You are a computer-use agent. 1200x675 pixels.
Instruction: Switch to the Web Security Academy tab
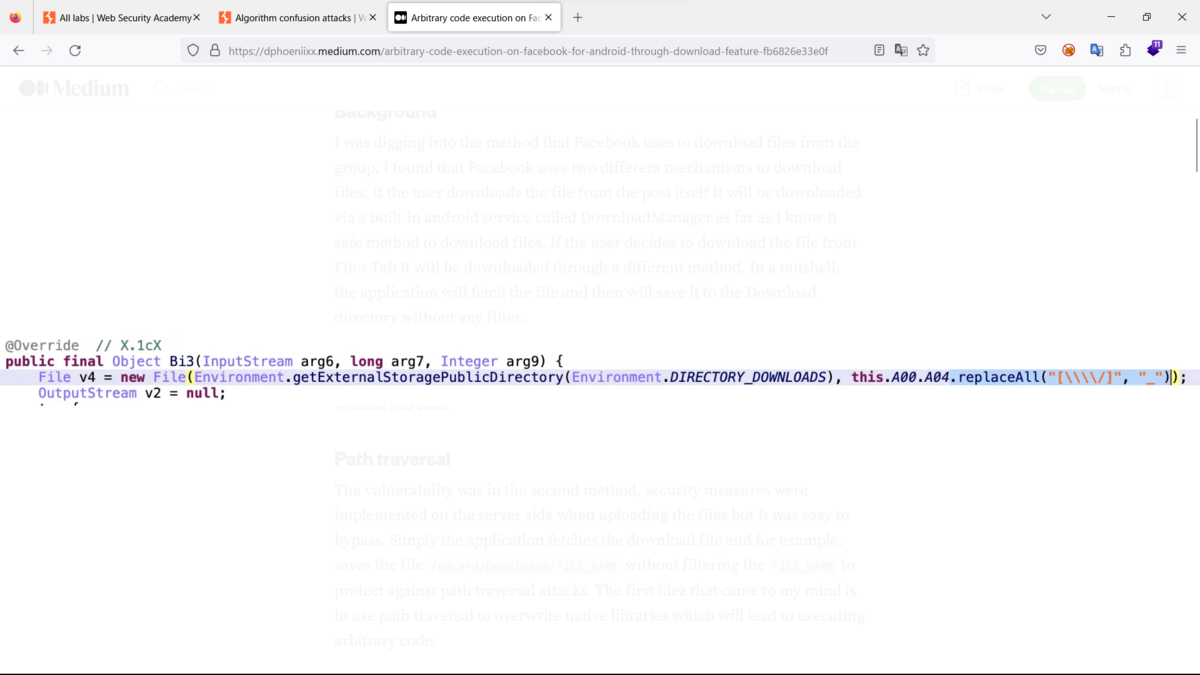(120, 16)
